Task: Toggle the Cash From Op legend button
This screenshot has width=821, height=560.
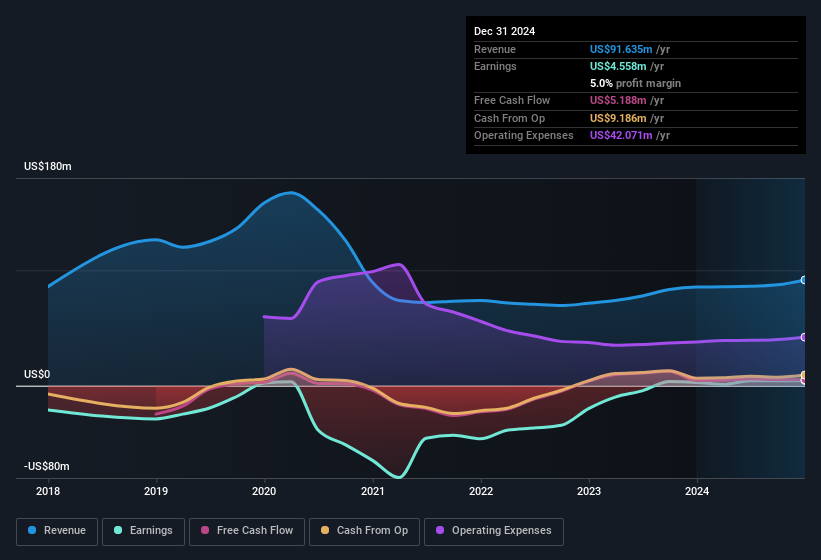Action: [364, 531]
